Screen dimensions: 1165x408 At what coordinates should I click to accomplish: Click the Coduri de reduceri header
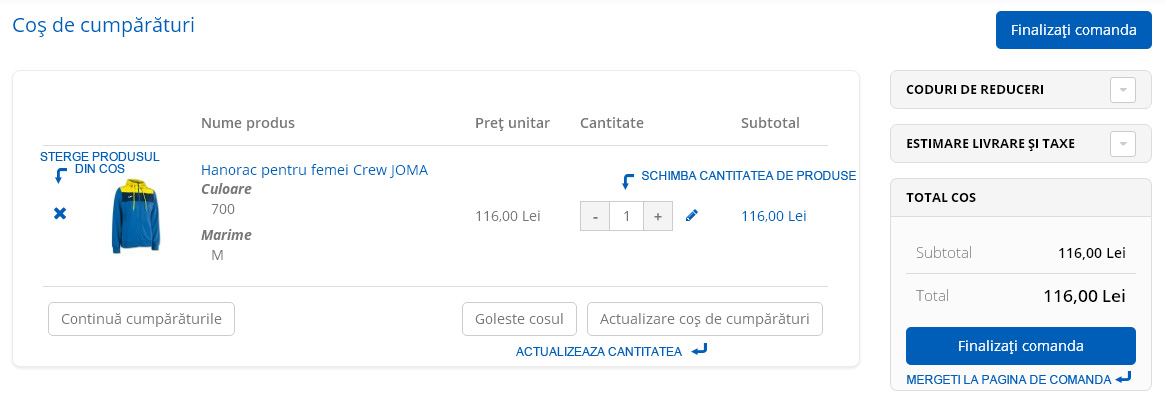(x=975, y=90)
